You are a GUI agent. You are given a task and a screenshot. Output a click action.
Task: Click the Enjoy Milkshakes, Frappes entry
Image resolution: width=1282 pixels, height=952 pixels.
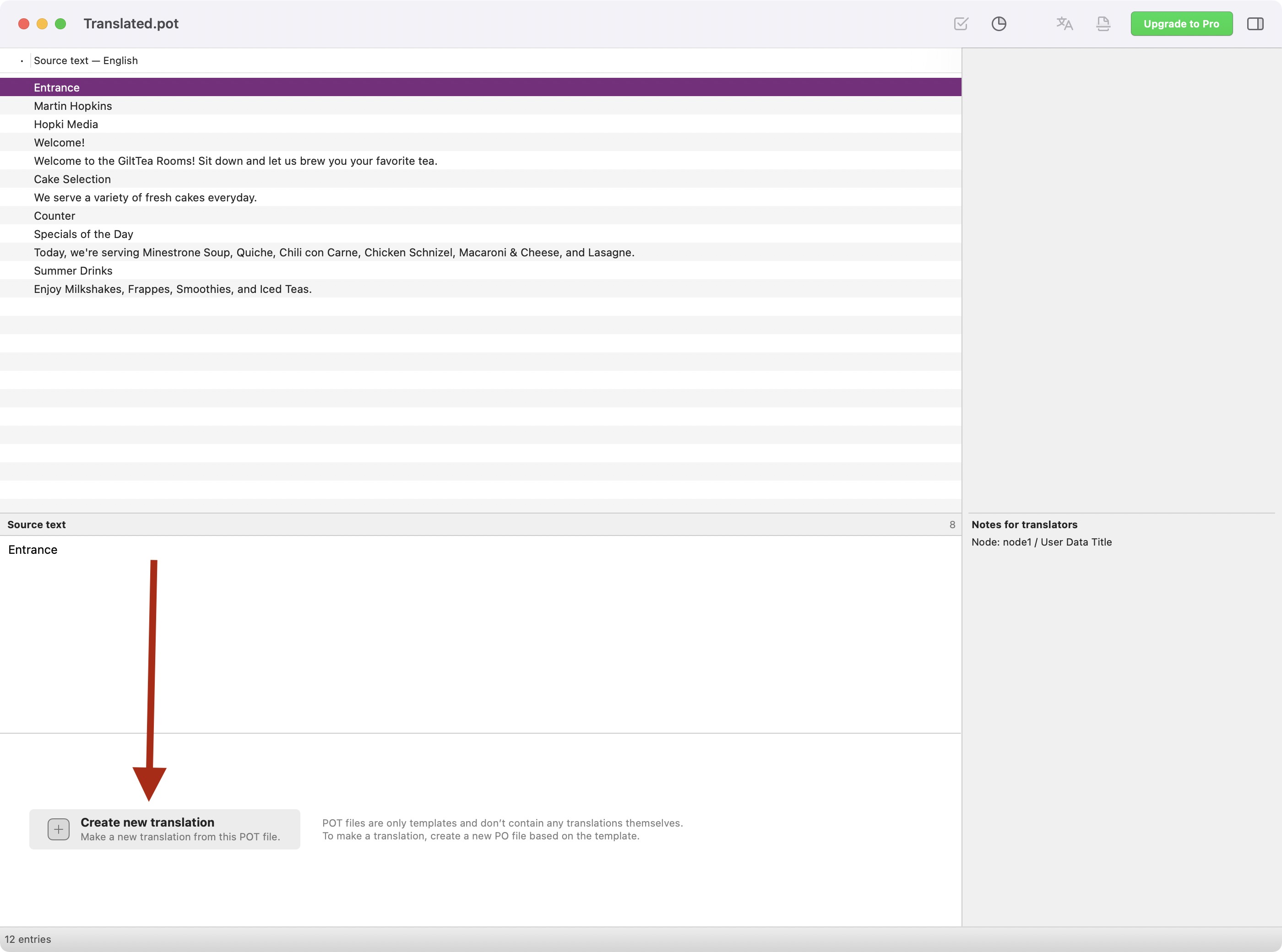pos(173,289)
